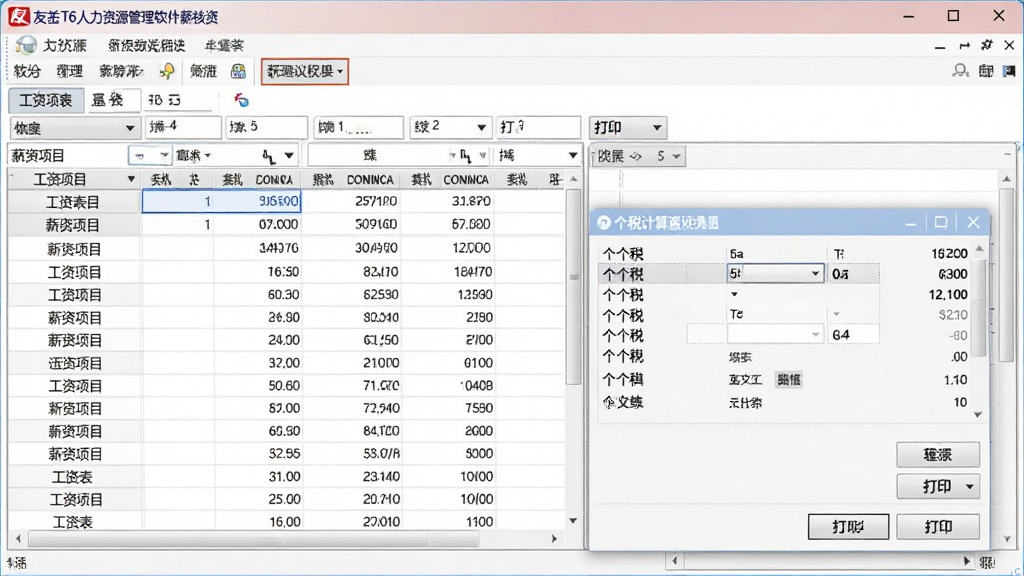
Task: Click the 16200 value in the dialog
Action: pyautogui.click(x=949, y=253)
